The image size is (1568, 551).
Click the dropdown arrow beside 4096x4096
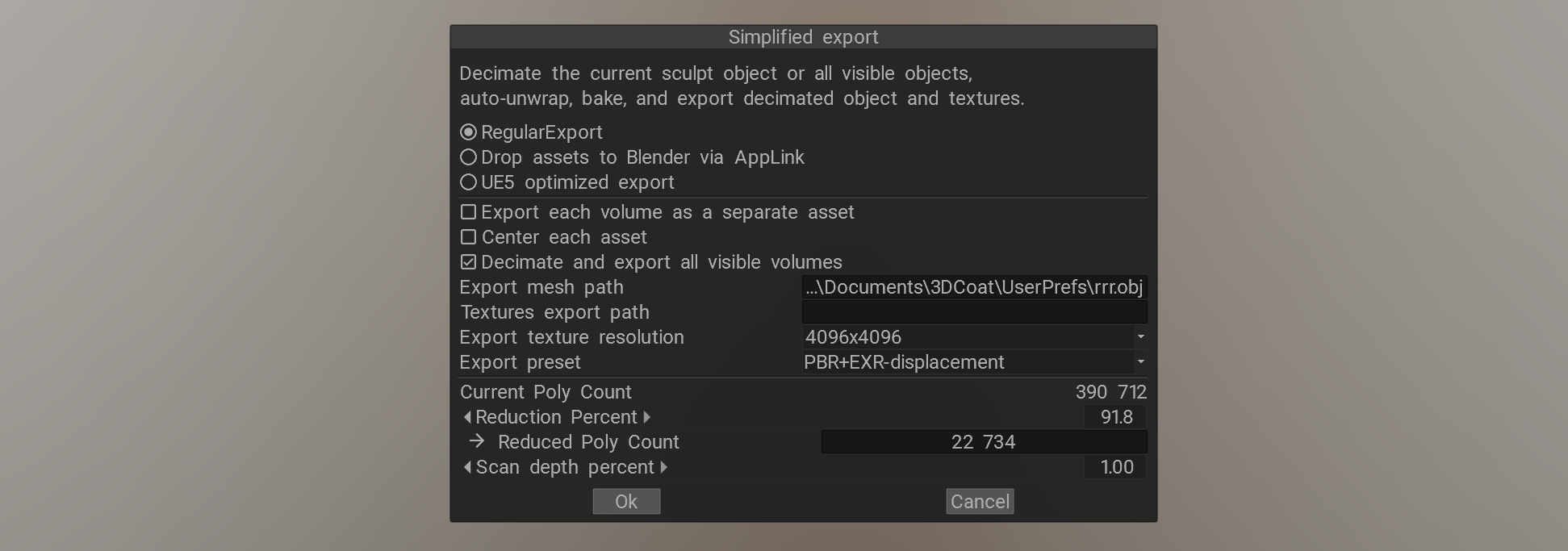1140,337
